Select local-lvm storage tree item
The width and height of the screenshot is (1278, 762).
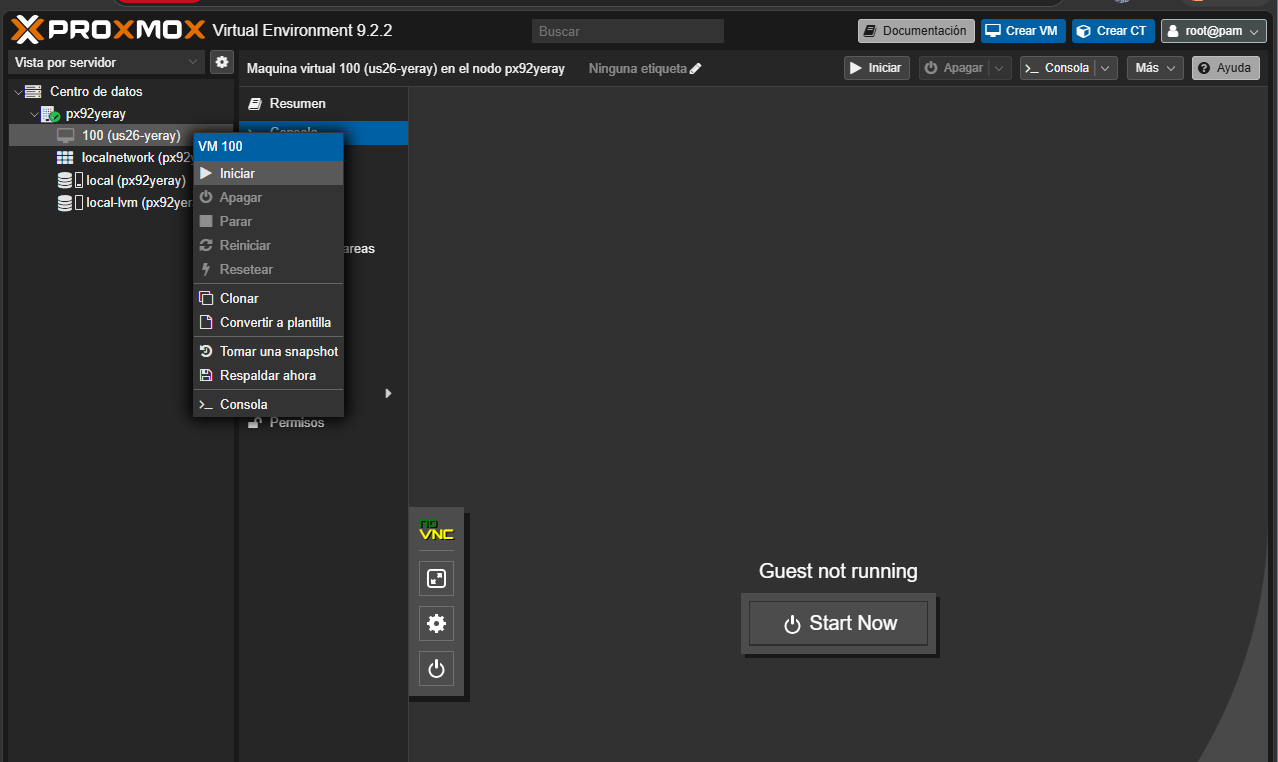(120, 203)
